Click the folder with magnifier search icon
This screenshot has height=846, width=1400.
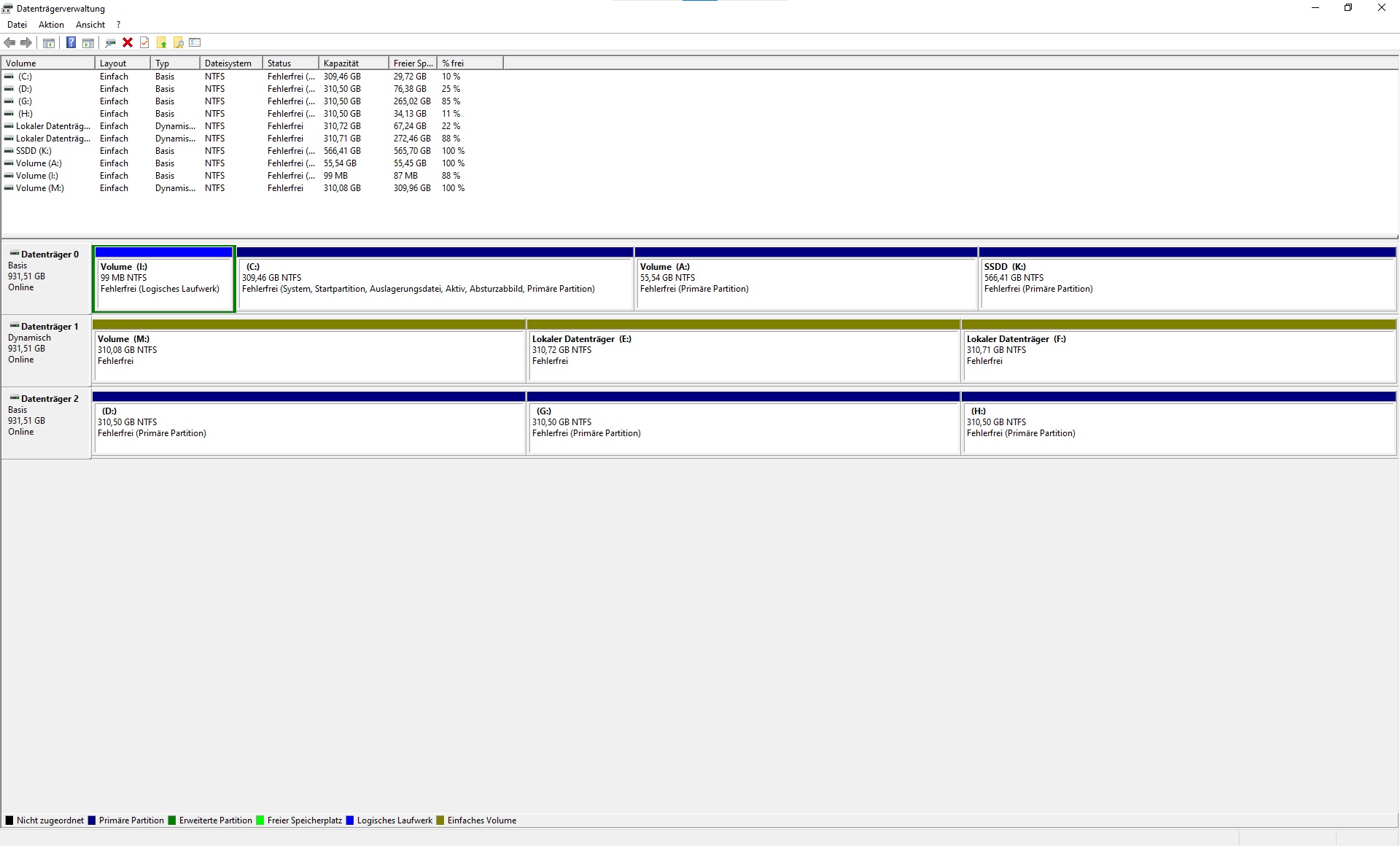point(178,43)
